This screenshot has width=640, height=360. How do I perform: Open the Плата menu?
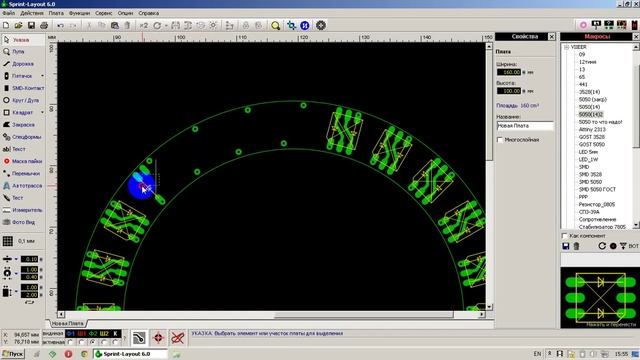coord(56,13)
